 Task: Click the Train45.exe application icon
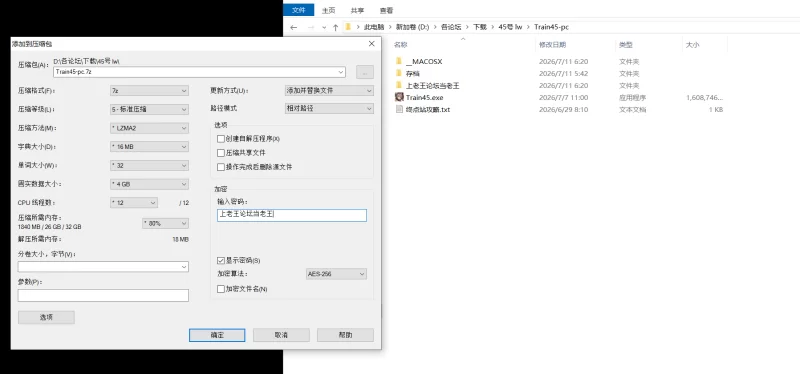click(x=399, y=97)
